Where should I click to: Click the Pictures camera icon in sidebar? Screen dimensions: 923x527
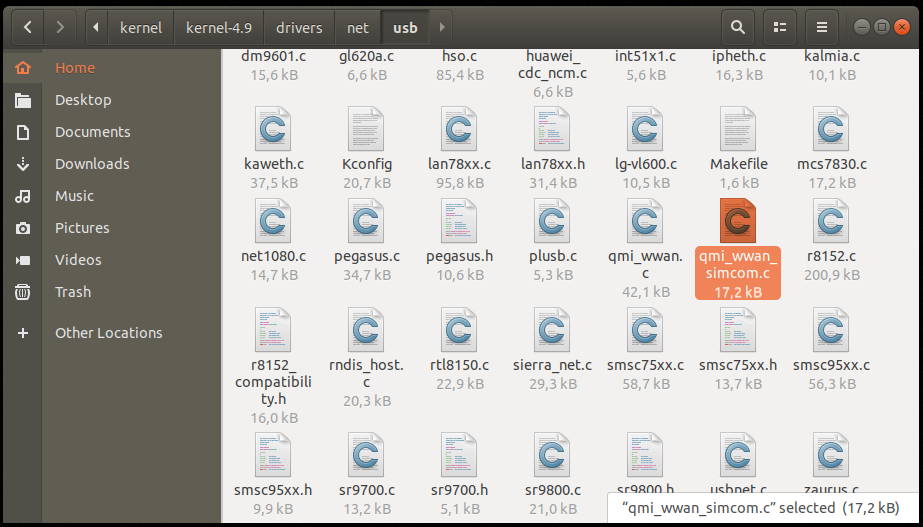coord(23,228)
